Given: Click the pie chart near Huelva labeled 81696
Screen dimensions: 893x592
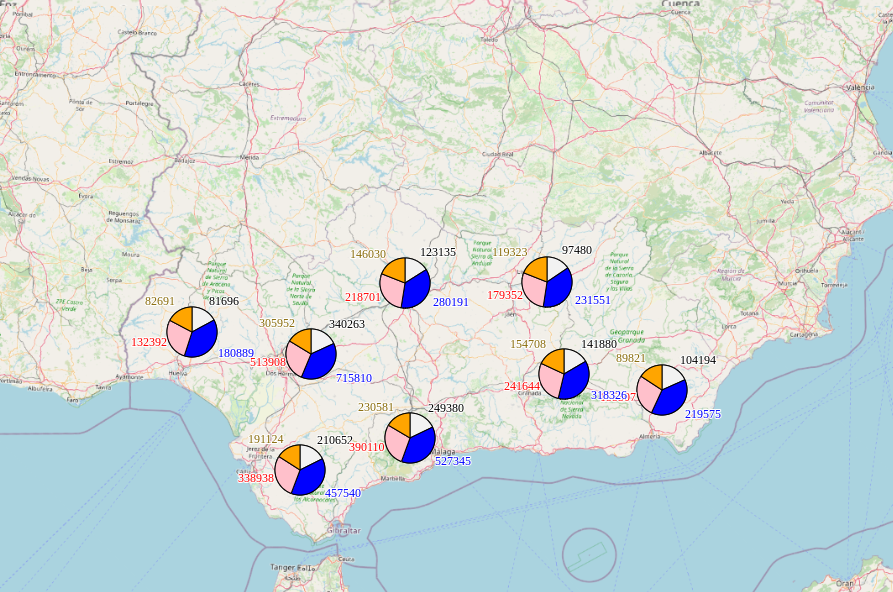Looking at the screenshot, I should [192, 332].
